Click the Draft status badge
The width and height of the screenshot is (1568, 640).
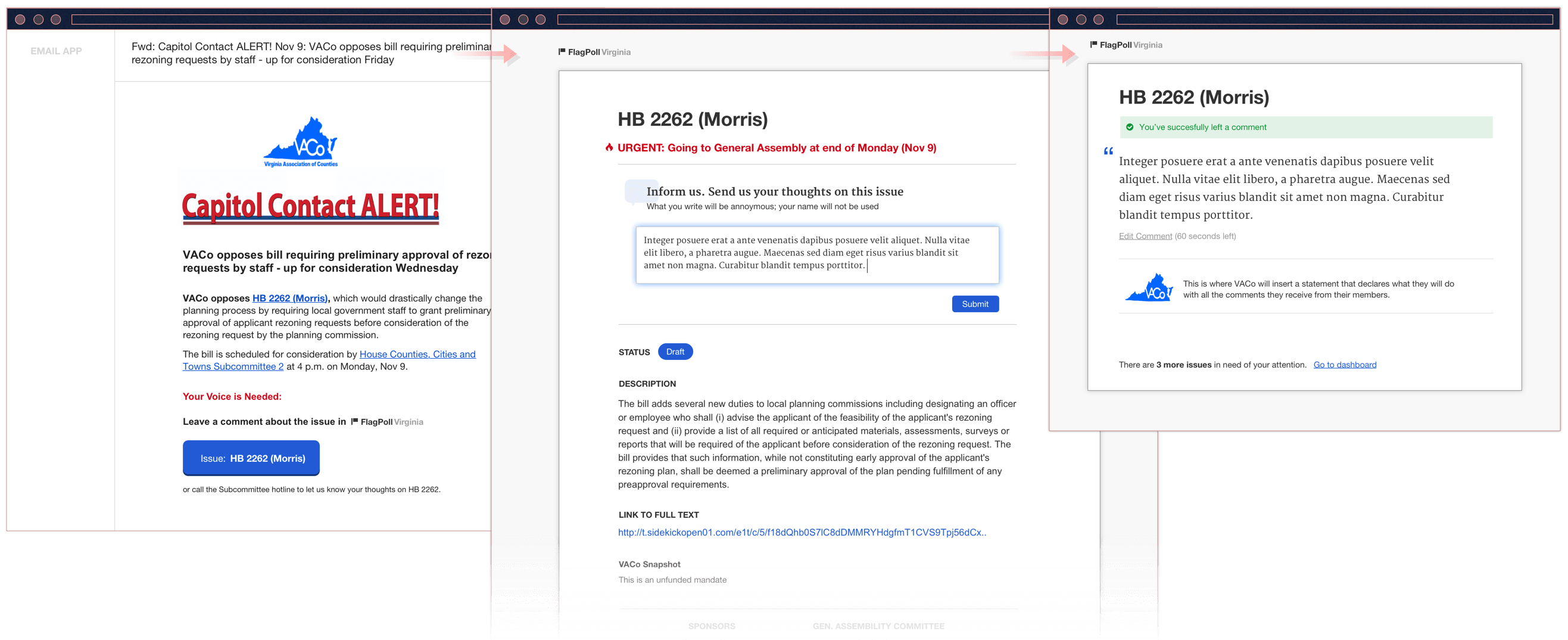675,352
